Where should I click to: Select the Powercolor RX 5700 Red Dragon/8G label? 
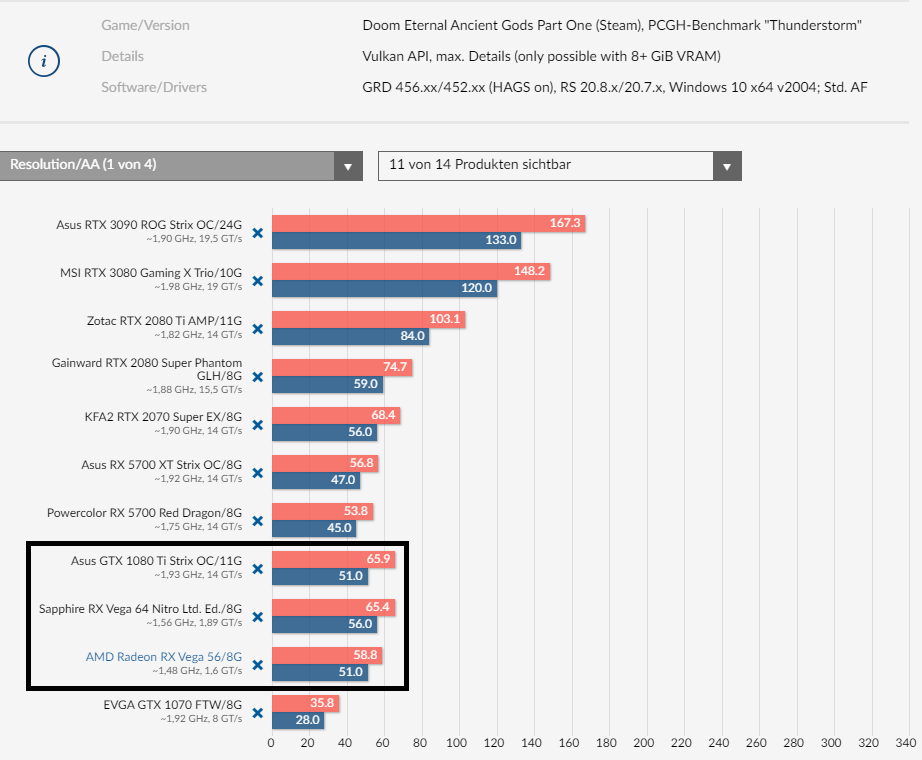pos(144,512)
